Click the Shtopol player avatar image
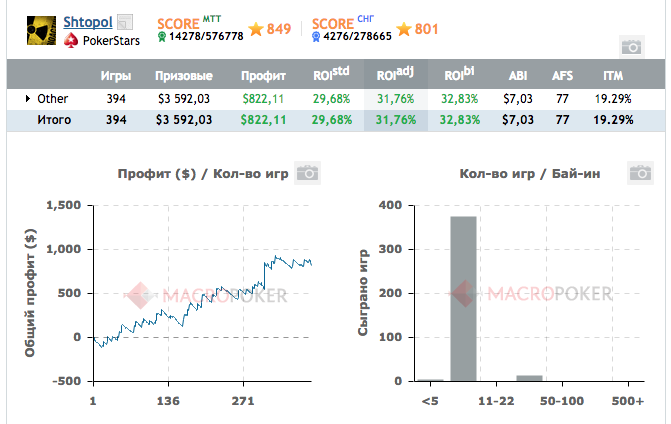 pos(41,30)
